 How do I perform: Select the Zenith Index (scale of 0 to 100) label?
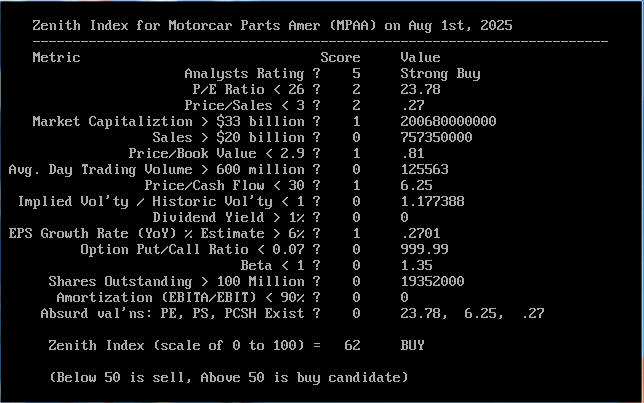[184, 345]
